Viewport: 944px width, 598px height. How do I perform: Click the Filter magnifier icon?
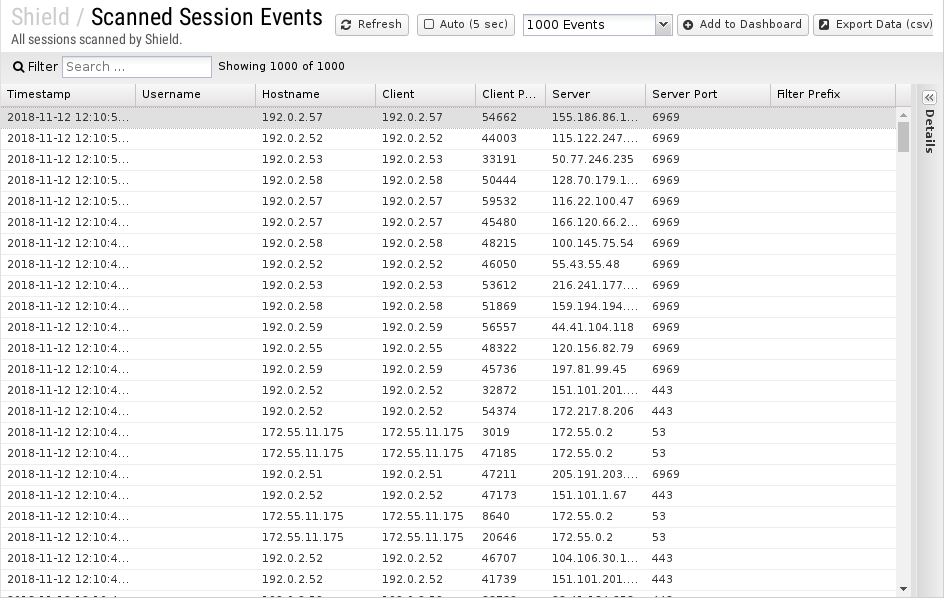coord(19,67)
